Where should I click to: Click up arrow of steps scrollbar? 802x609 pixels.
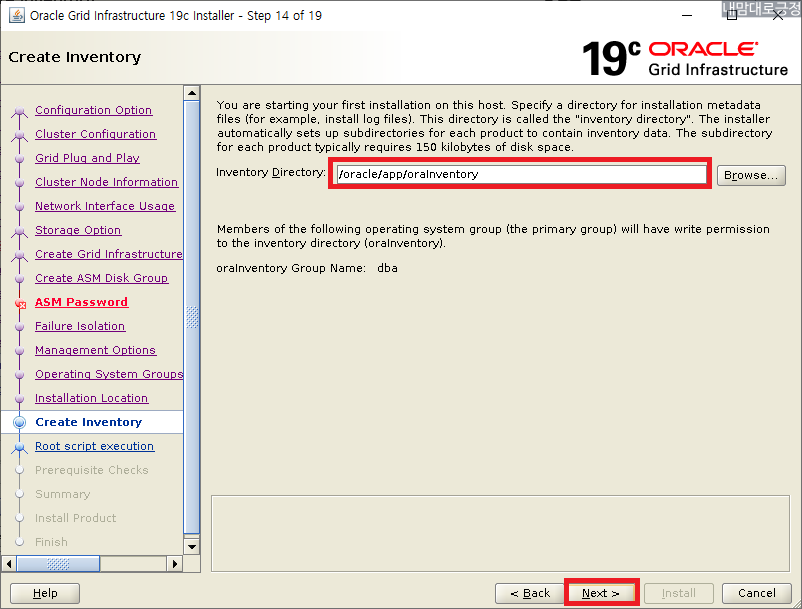point(192,93)
